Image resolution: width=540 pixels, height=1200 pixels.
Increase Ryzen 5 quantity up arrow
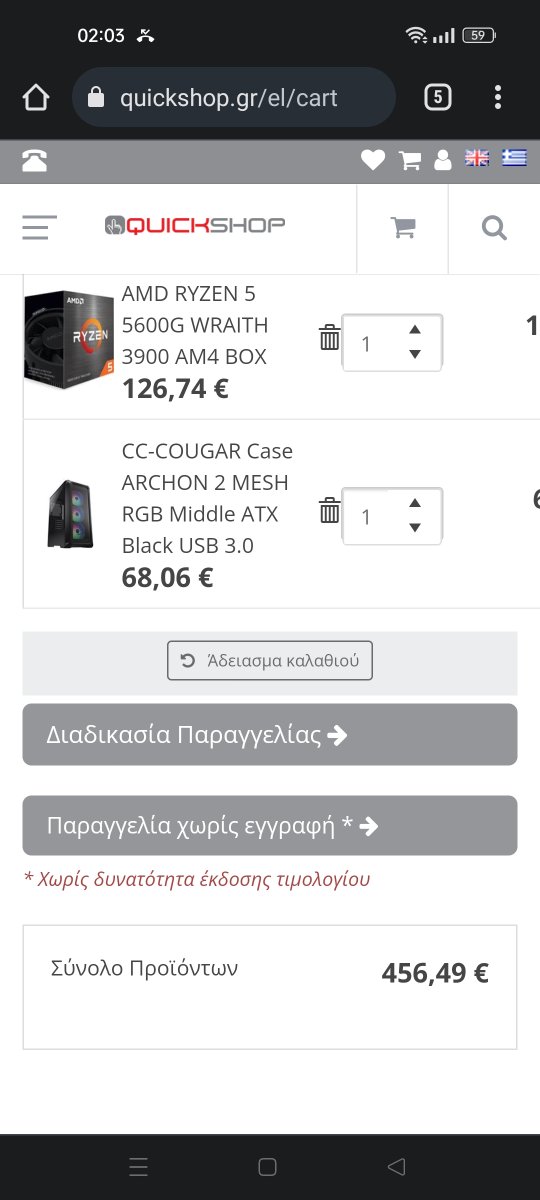tap(415, 330)
